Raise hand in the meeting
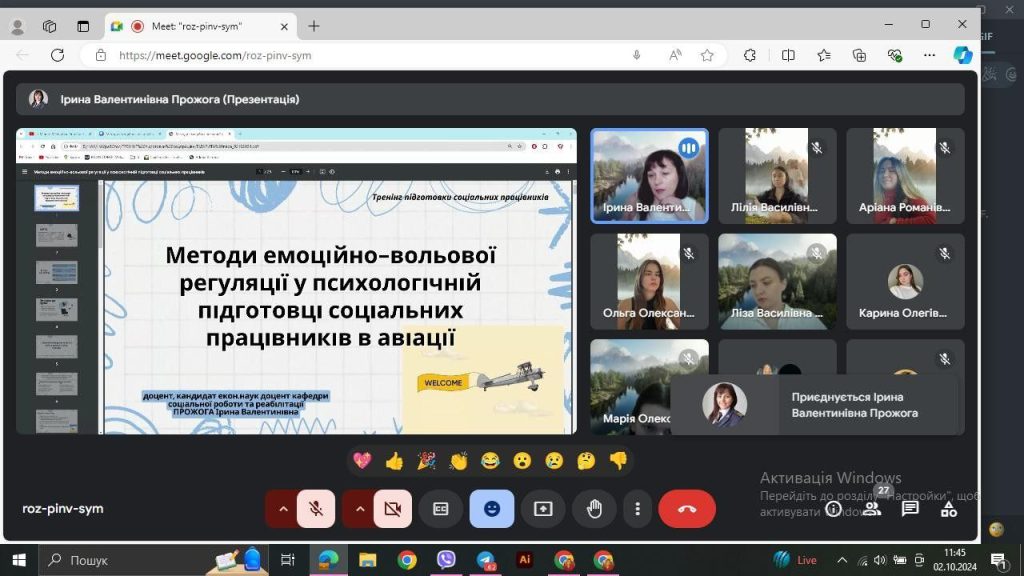The width and height of the screenshot is (1024, 576). coord(594,508)
